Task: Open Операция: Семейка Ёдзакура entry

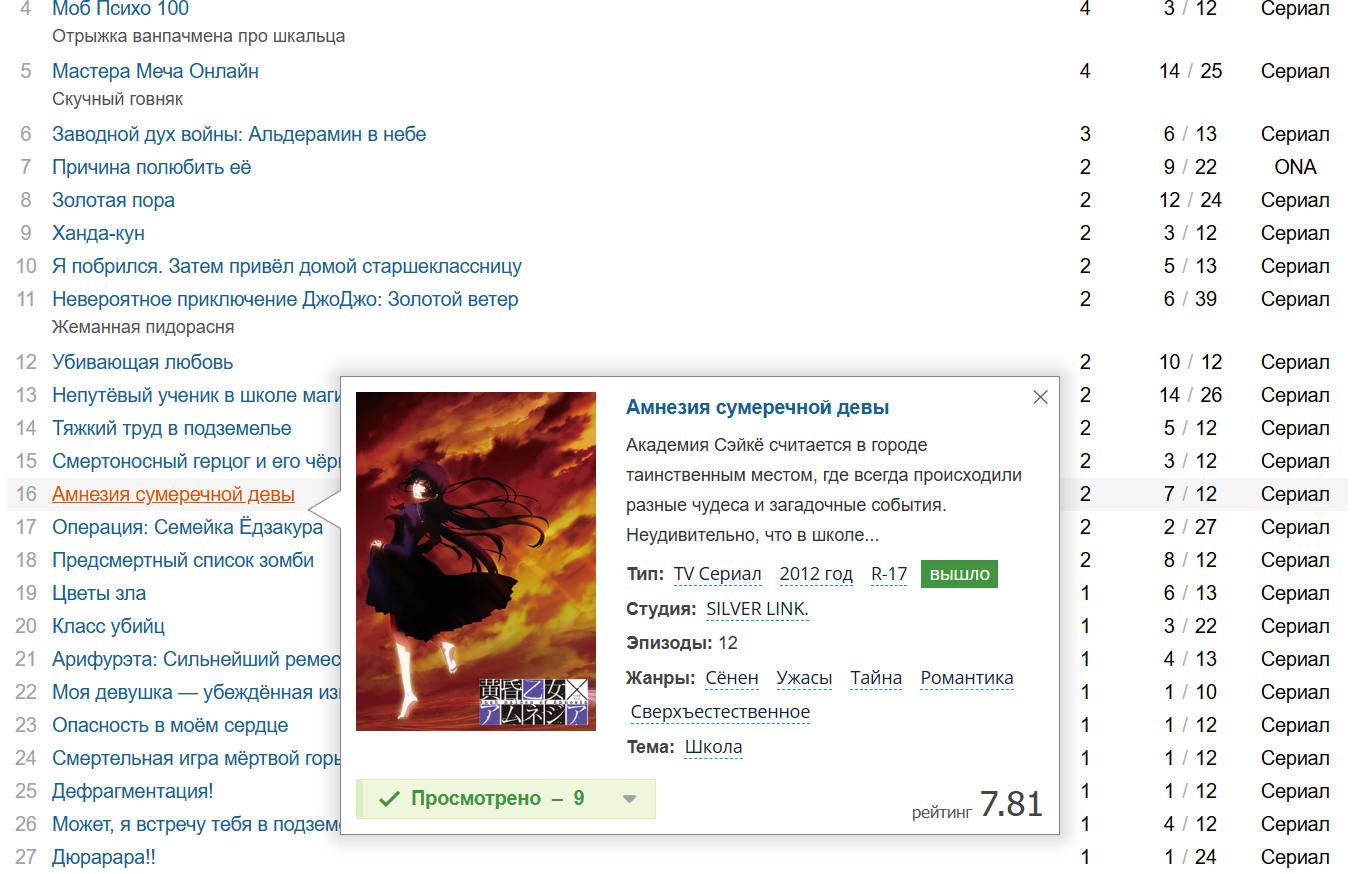Action: click(187, 527)
